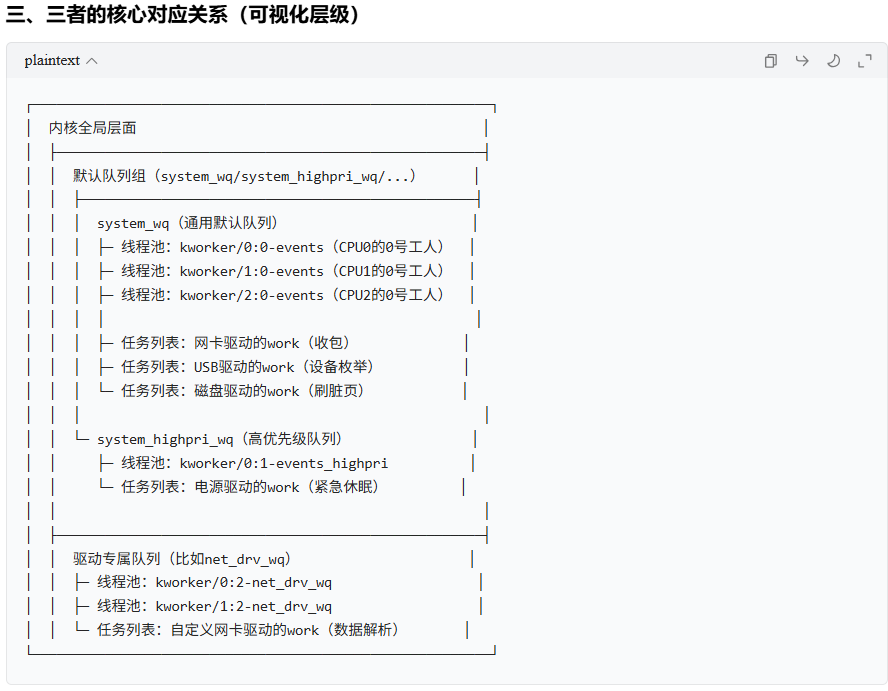This screenshot has height=691, width=888.
Task: Click line 驱动专属队列 (比如net_drv_wq)
Action: pyautogui.click(x=182, y=559)
